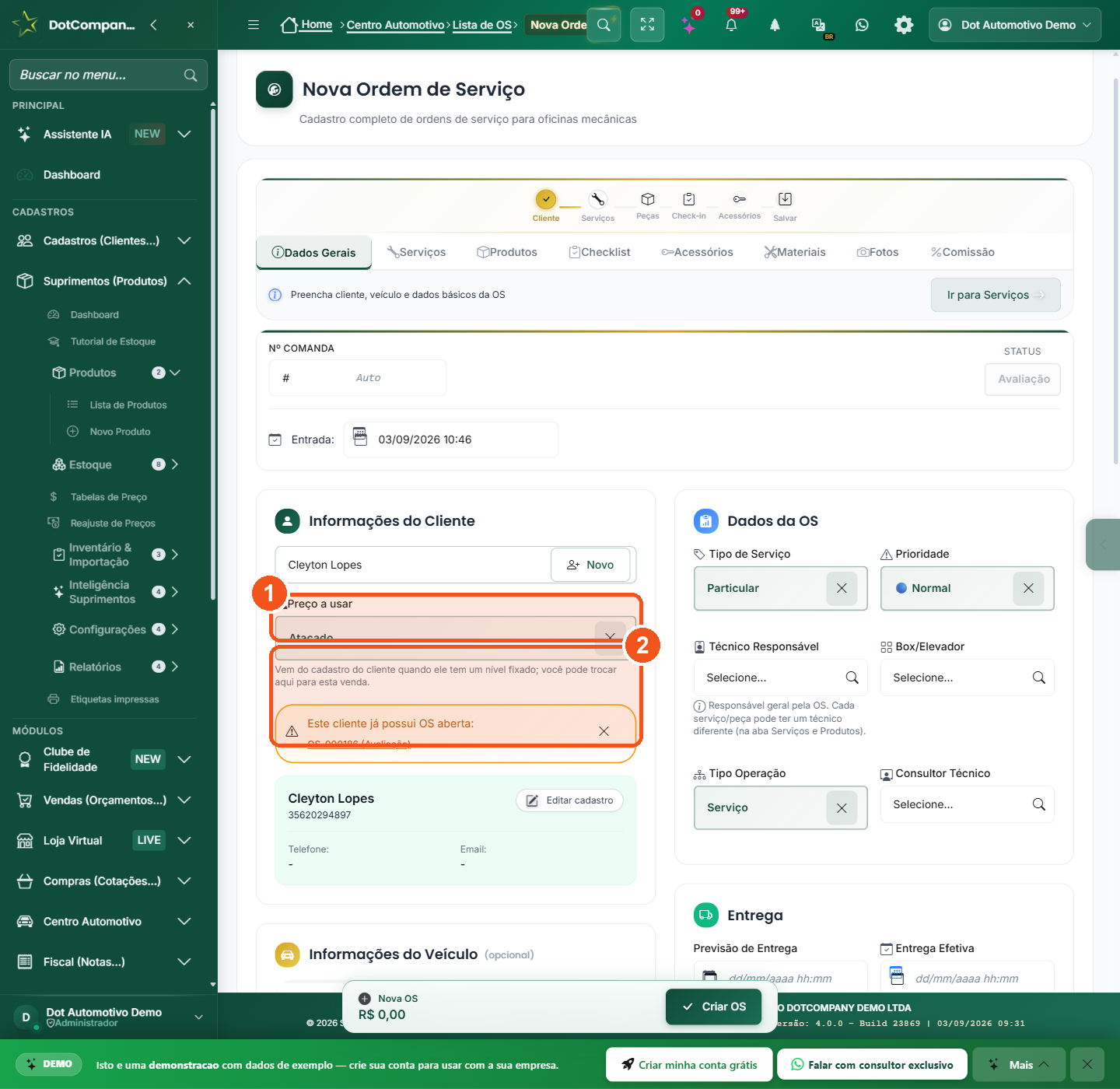The width and height of the screenshot is (1120, 1089).
Task: Open the settings gear in header
Action: (904, 25)
